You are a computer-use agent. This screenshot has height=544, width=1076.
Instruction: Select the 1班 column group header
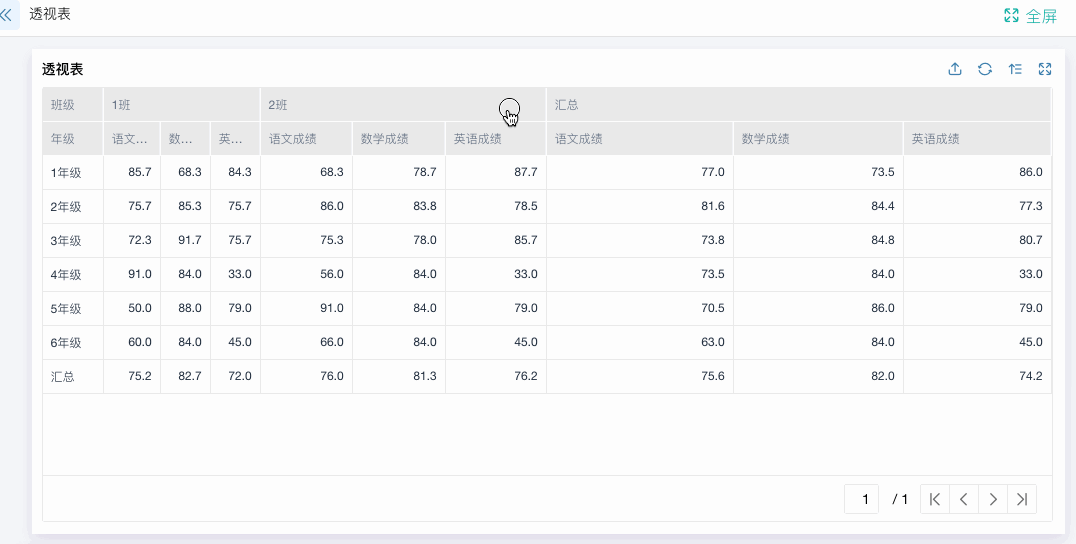[x=181, y=105]
